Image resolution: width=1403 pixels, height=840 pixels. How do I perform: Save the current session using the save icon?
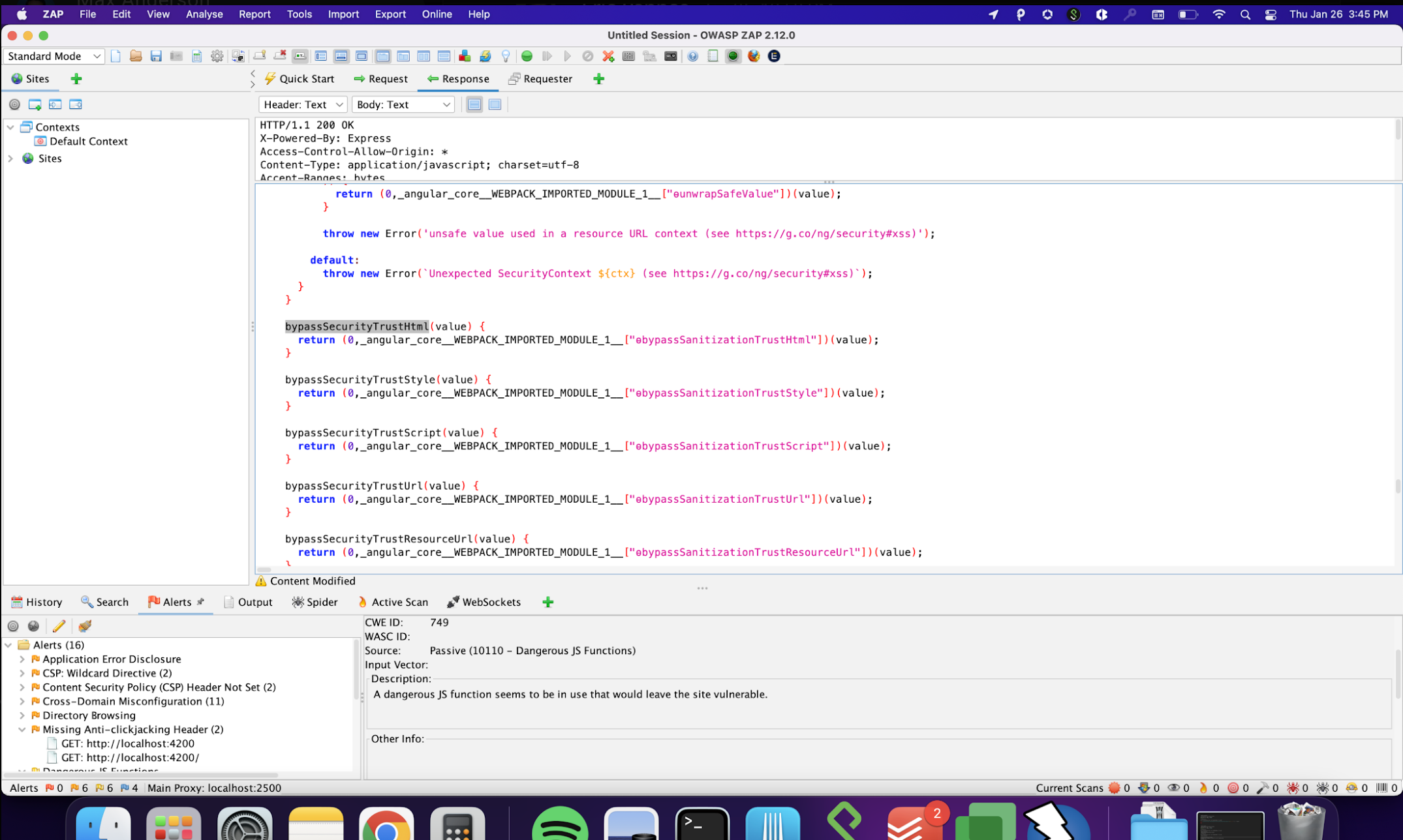(156, 56)
